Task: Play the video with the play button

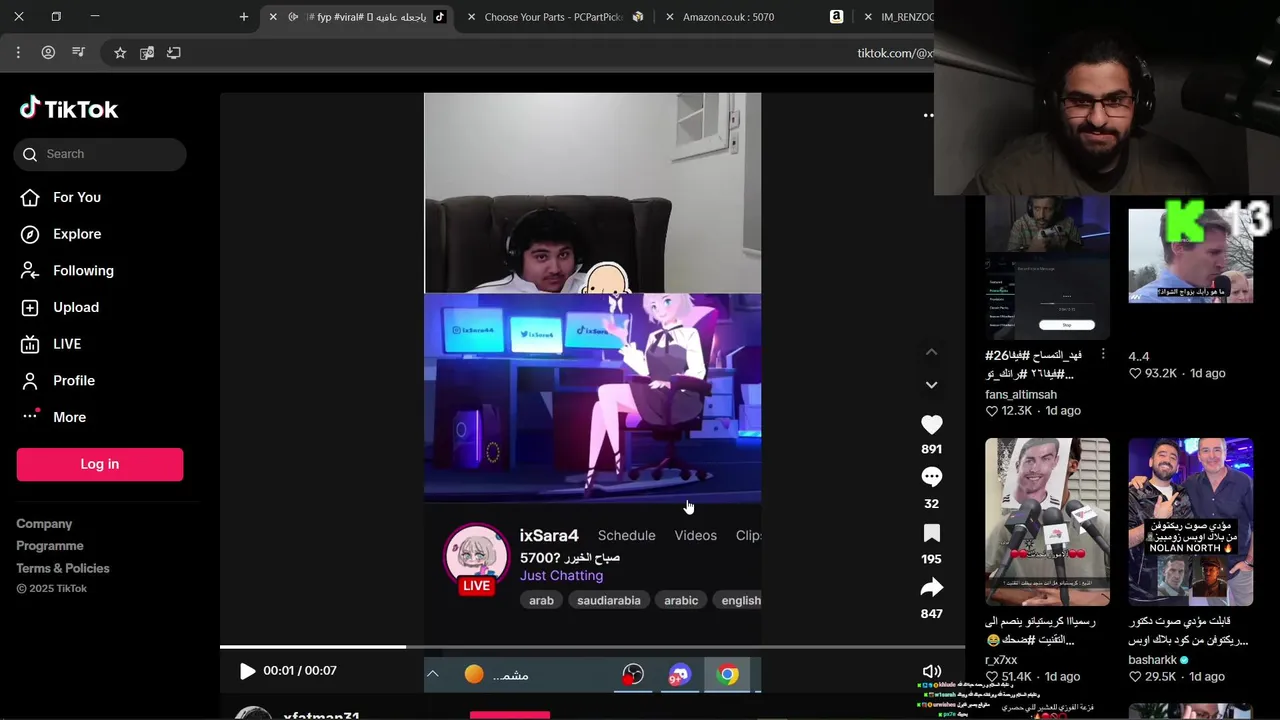Action: pyautogui.click(x=247, y=671)
